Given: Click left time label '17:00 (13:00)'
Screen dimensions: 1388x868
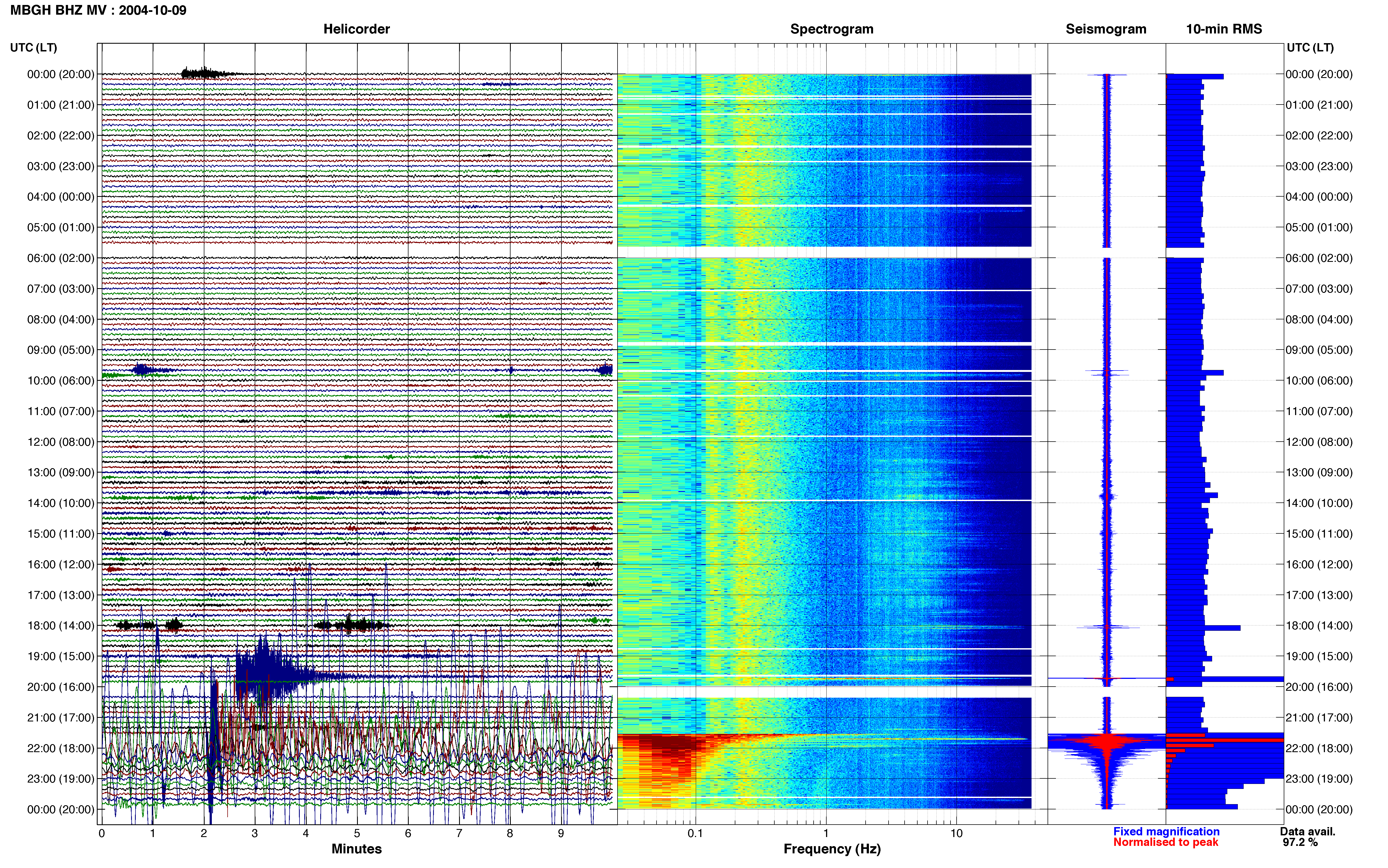Looking at the screenshot, I should [x=61, y=595].
